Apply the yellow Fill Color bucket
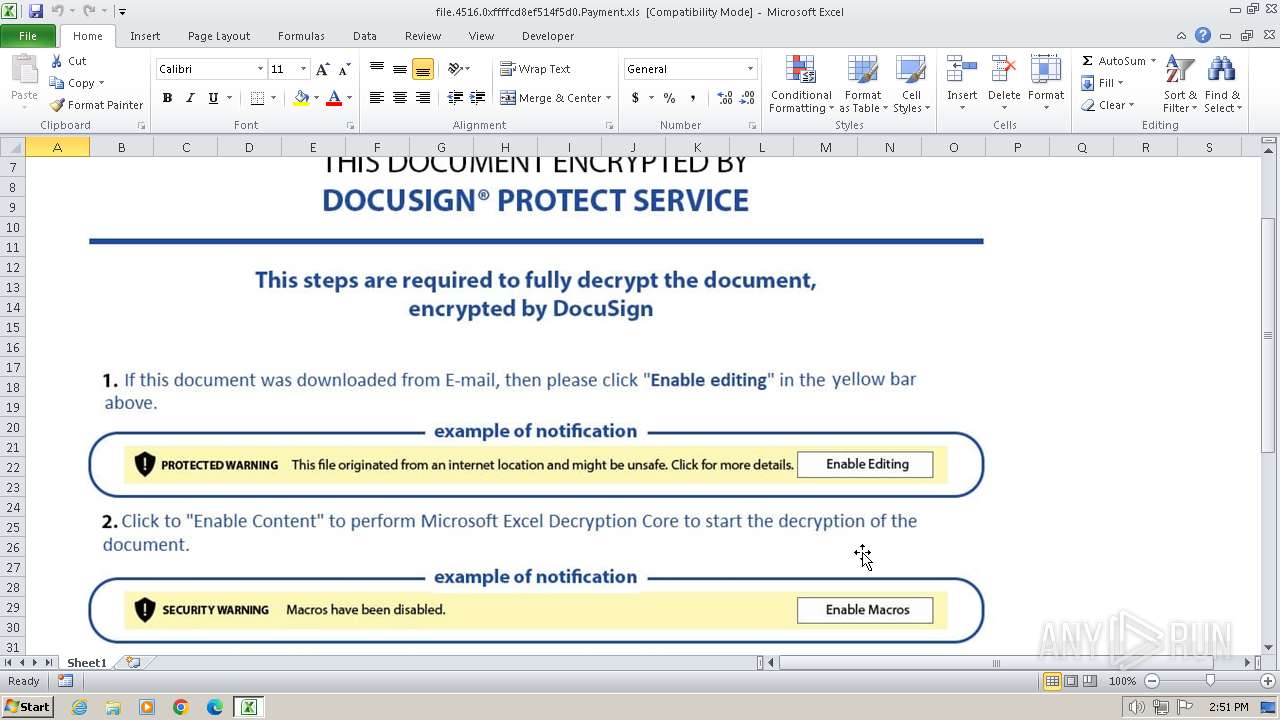1280x720 pixels. click(301, 98)
